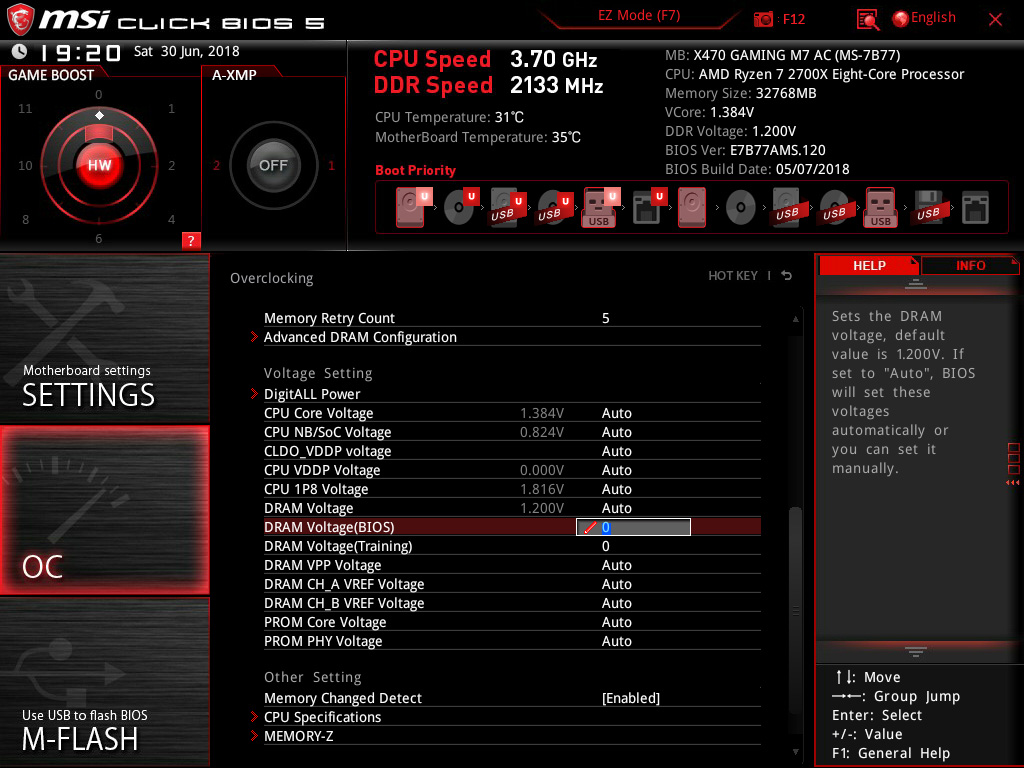
Task: Toggle Memory Changed Detect [Enabled] setting
Action: (631, 698)
